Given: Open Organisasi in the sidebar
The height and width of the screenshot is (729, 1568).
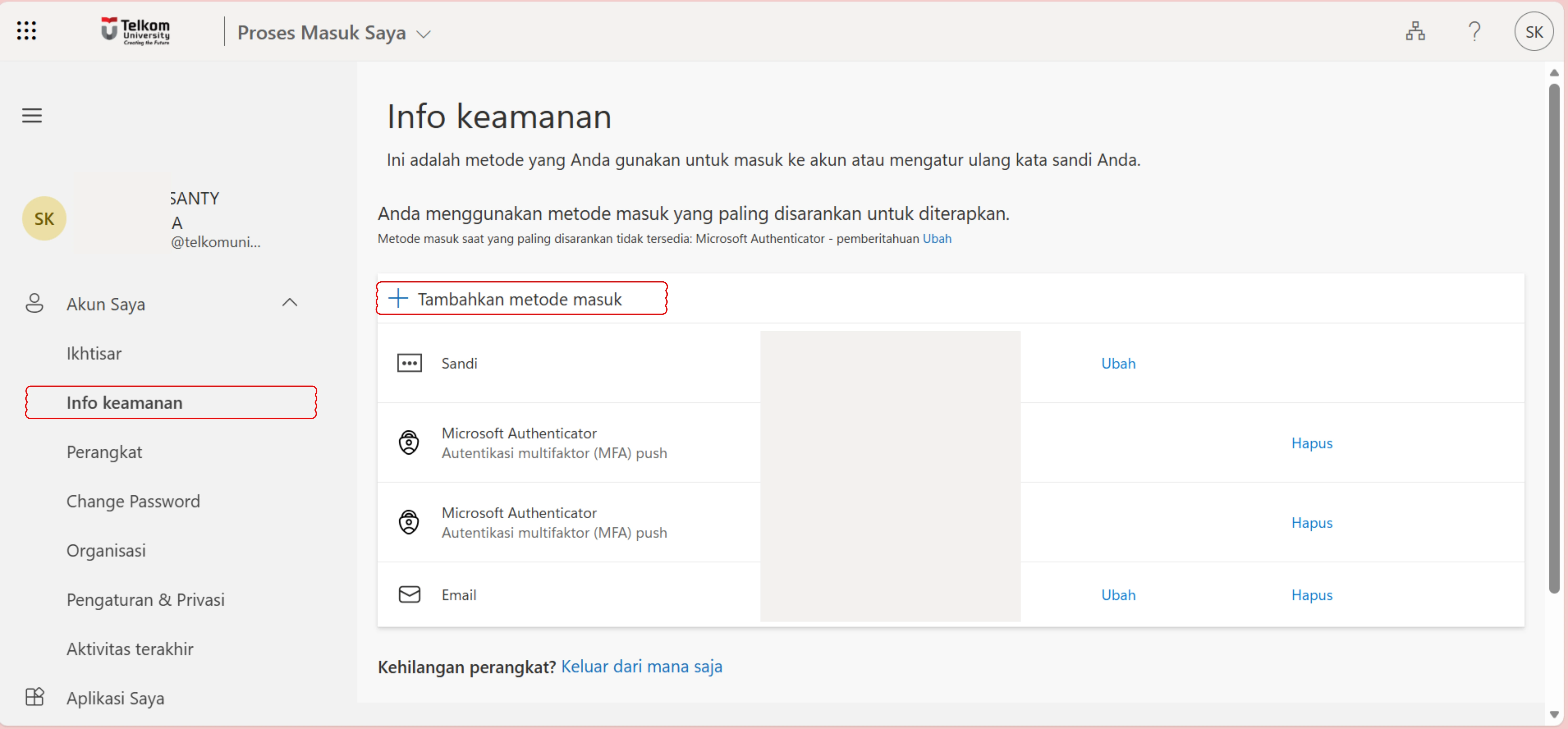Looking at the screenshot, I should pos(106,550).
